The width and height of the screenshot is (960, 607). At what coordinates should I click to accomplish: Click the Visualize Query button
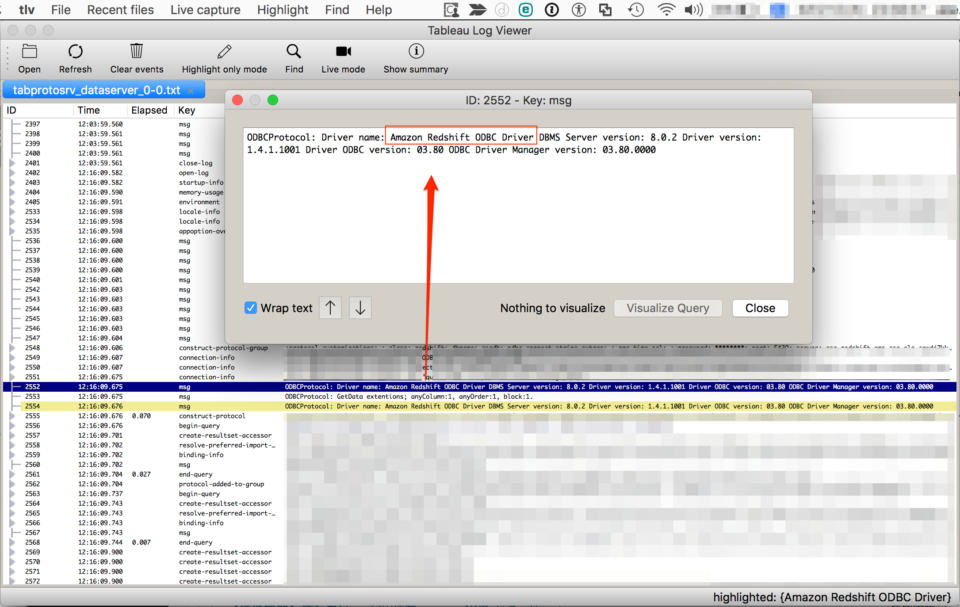coord(668,307)
